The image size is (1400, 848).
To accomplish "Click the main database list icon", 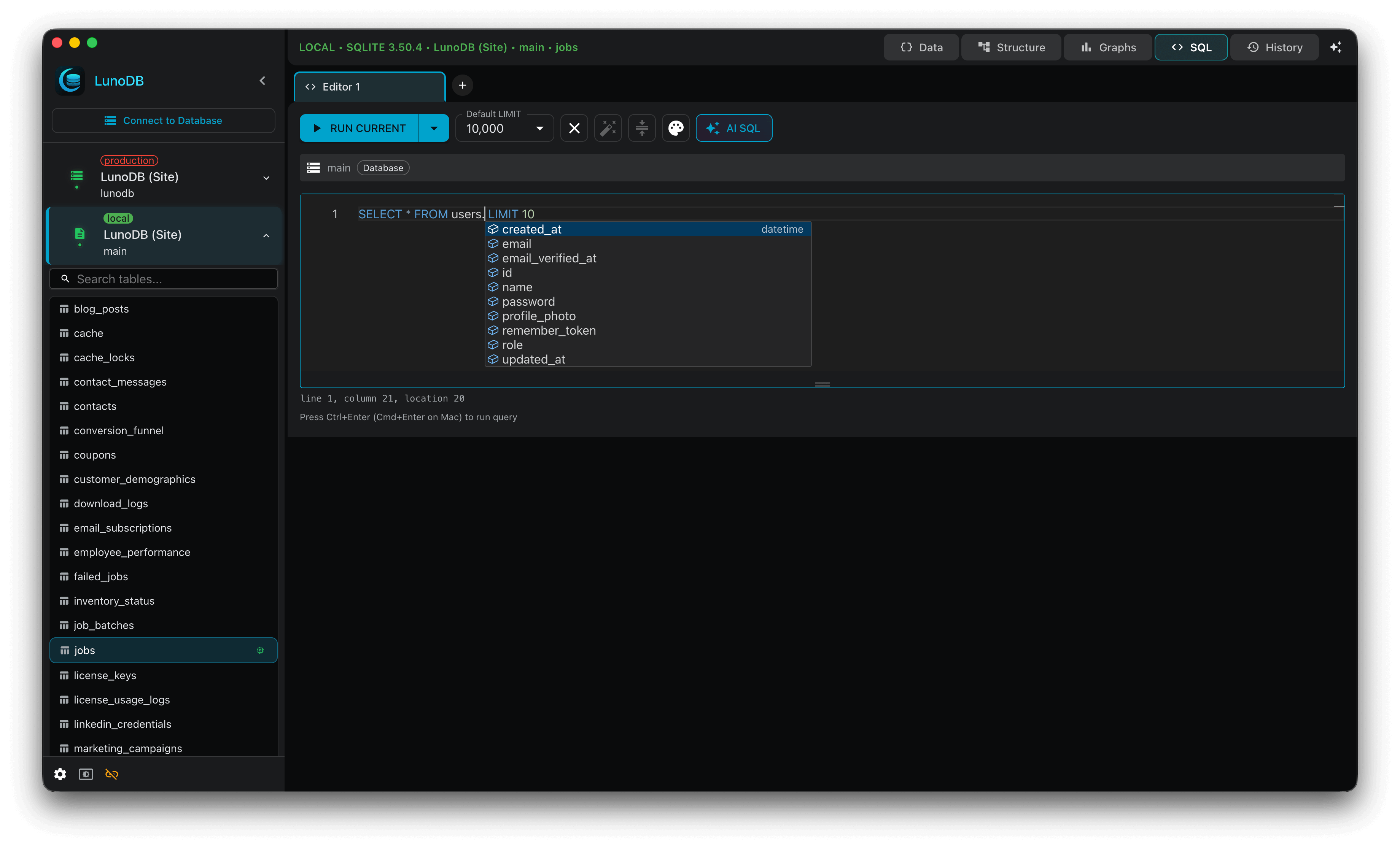I will click(313, 168).
